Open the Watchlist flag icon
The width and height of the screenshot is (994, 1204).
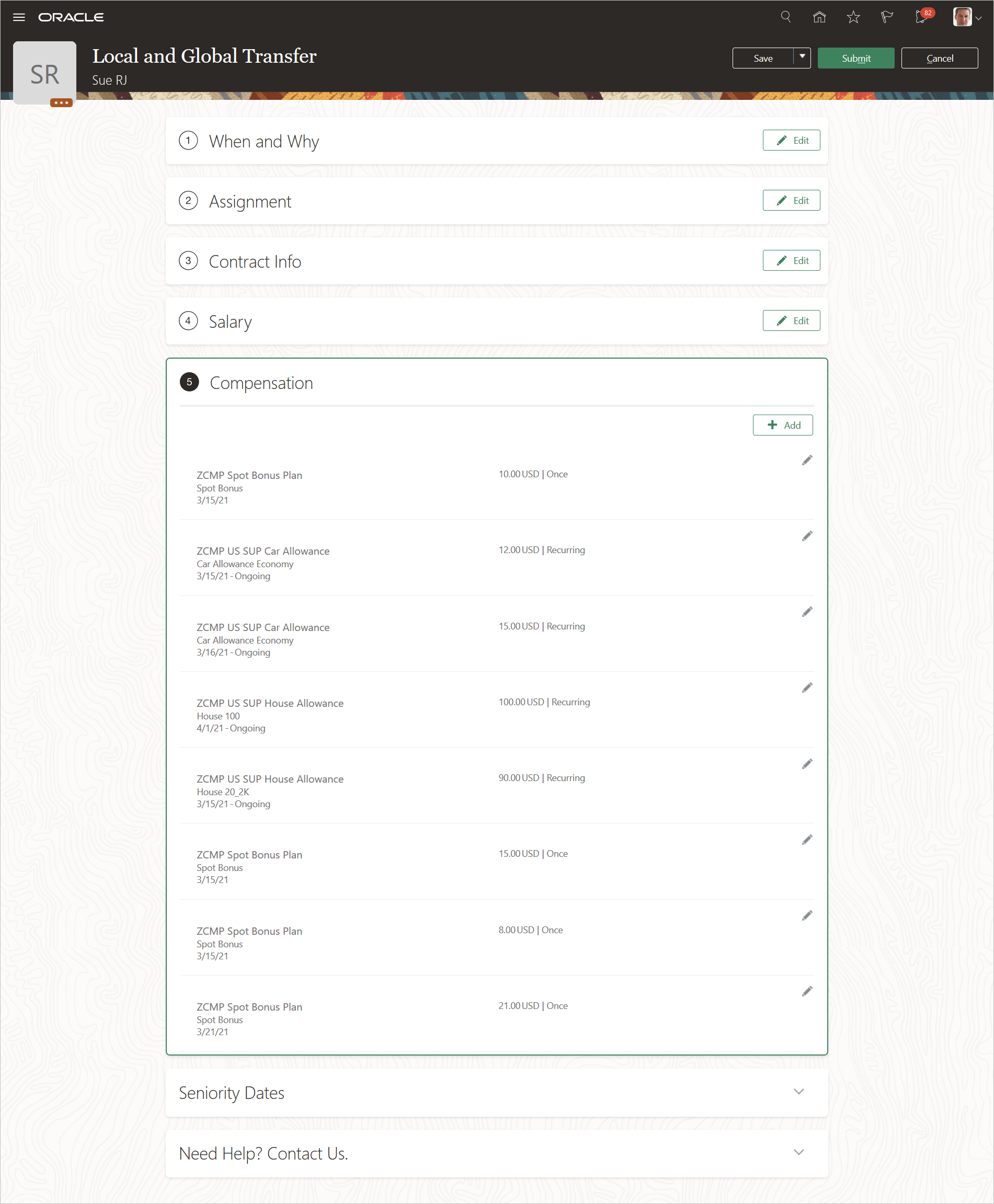click(x=887, y=17)
